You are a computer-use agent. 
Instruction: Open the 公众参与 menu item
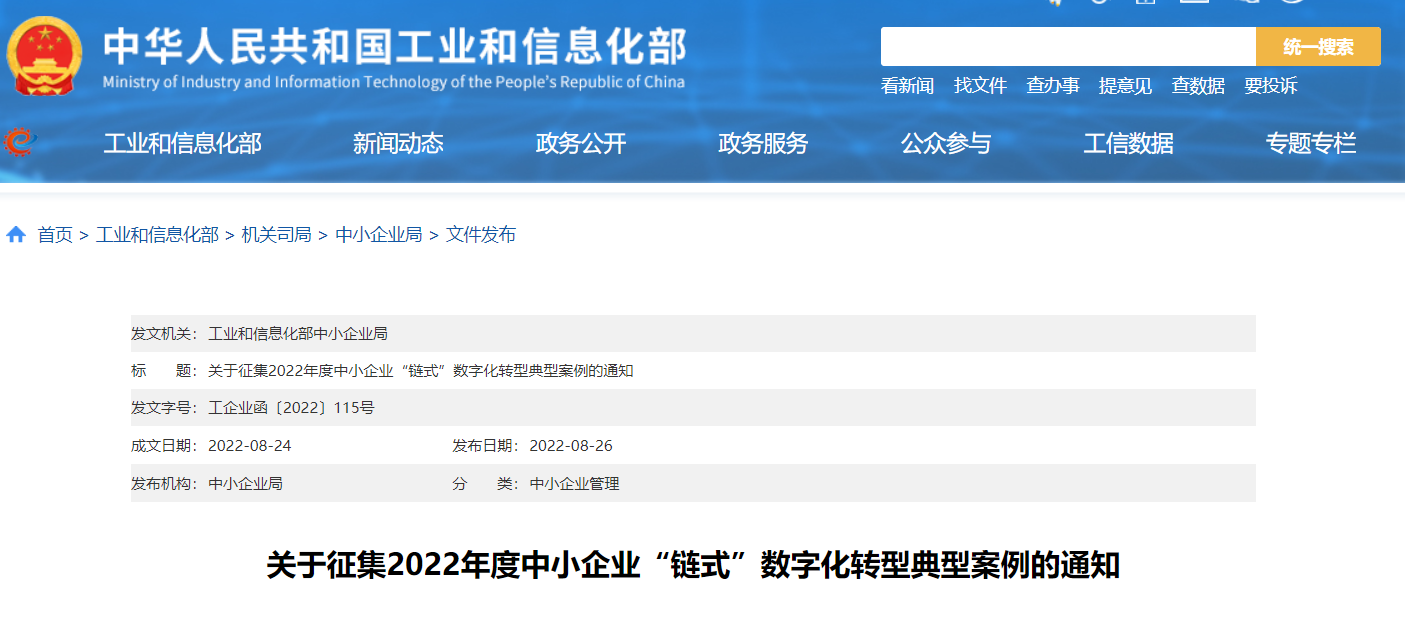946,144
